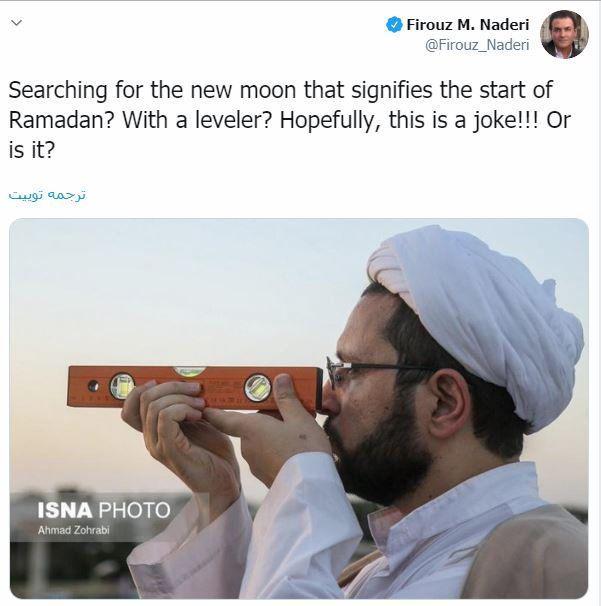Select the Ahmad Zohrabi photographer credit
The image size is (601, 606).
(73, 530)
